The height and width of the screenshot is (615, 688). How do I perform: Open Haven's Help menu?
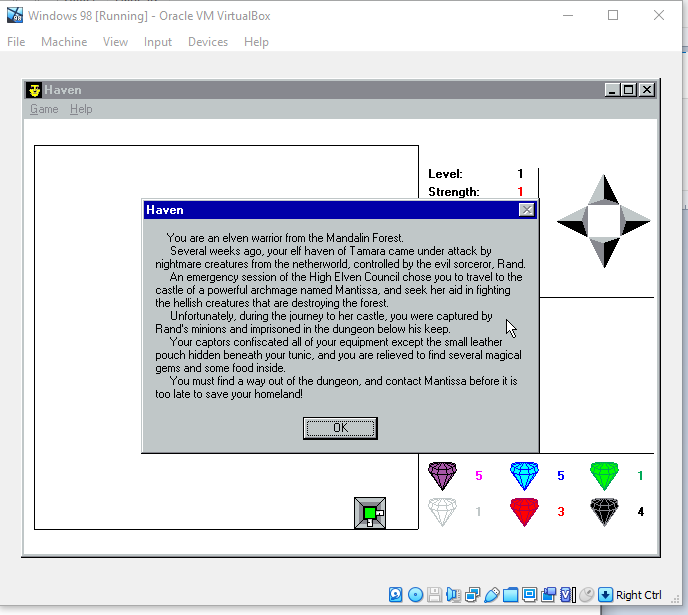(x=81, y=109)
